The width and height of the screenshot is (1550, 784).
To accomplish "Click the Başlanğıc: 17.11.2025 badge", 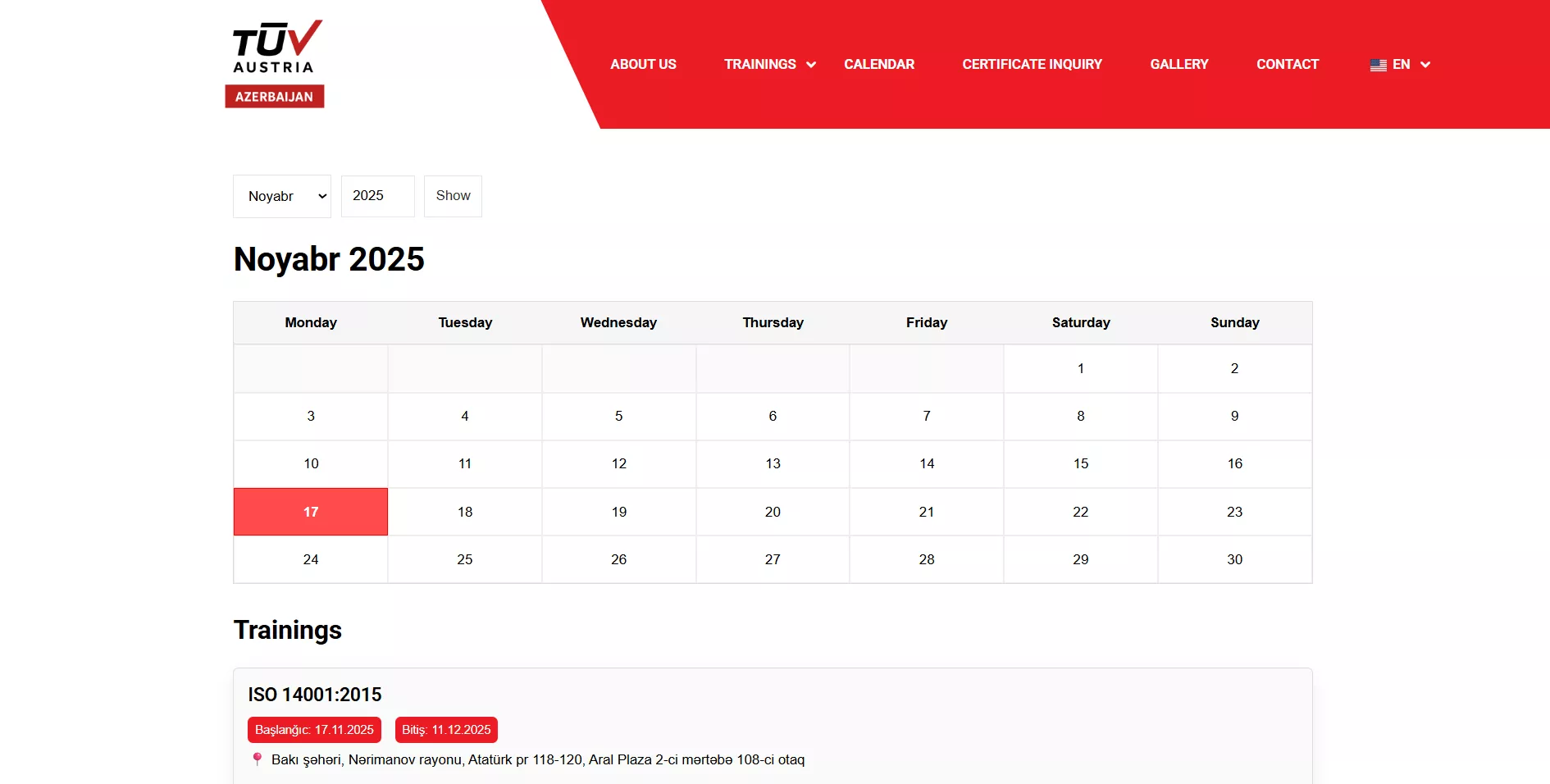I will coord(314,729).
